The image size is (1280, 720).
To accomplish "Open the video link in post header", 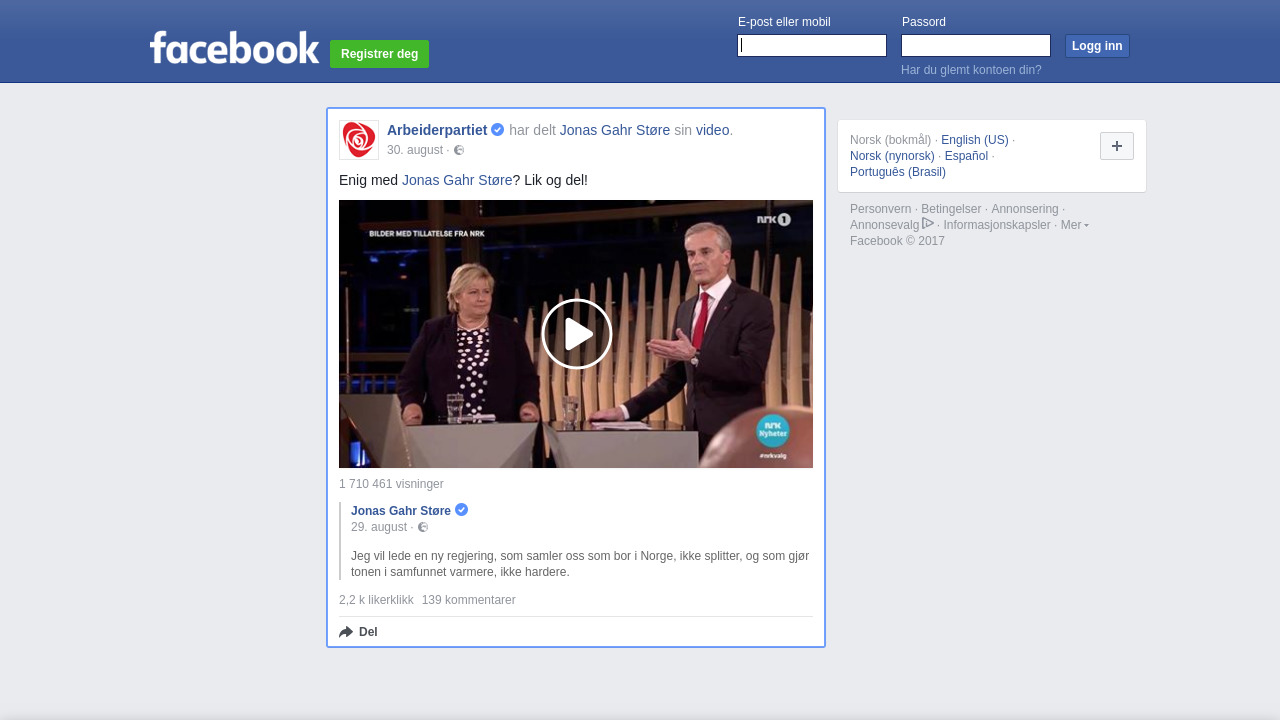I will coord(713,130).
